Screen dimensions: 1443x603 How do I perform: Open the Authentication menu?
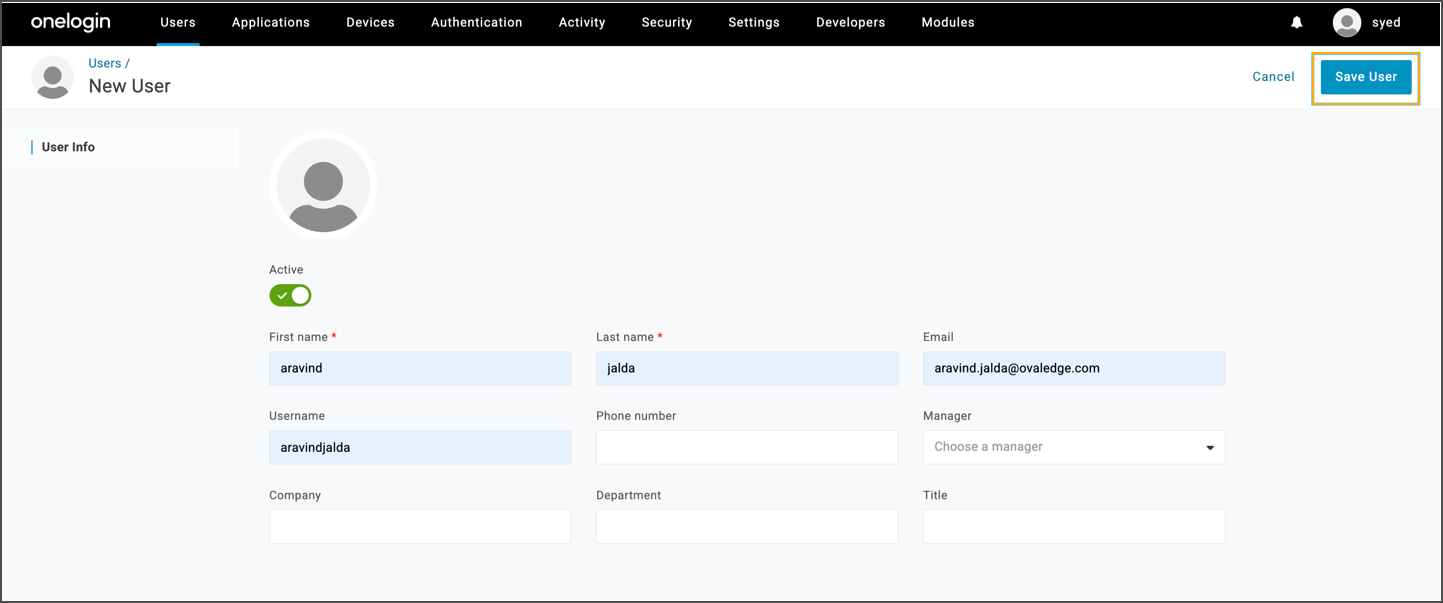[476, 22]
